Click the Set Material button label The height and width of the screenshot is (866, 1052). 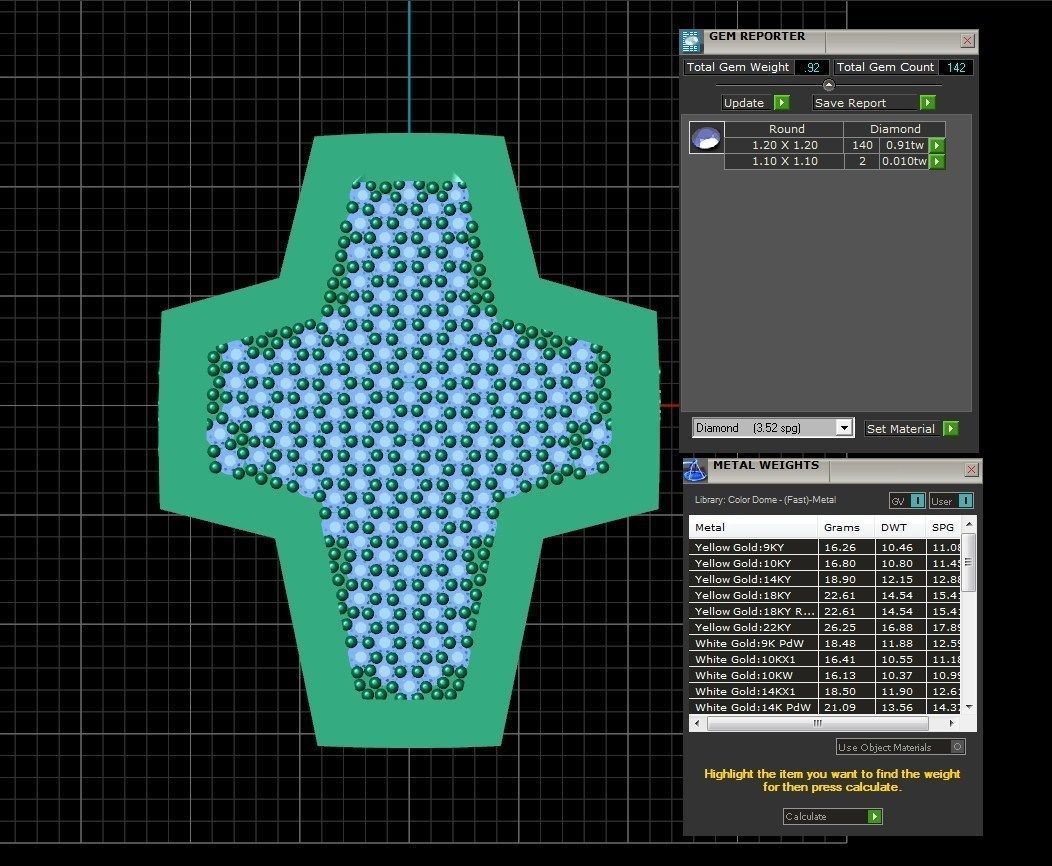pyautogui.click(x=900, y=429)
